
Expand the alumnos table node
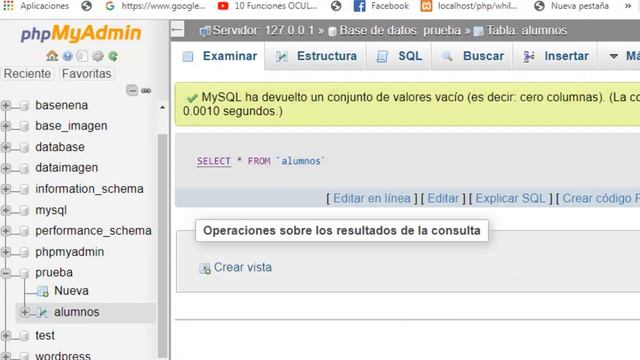24,313
